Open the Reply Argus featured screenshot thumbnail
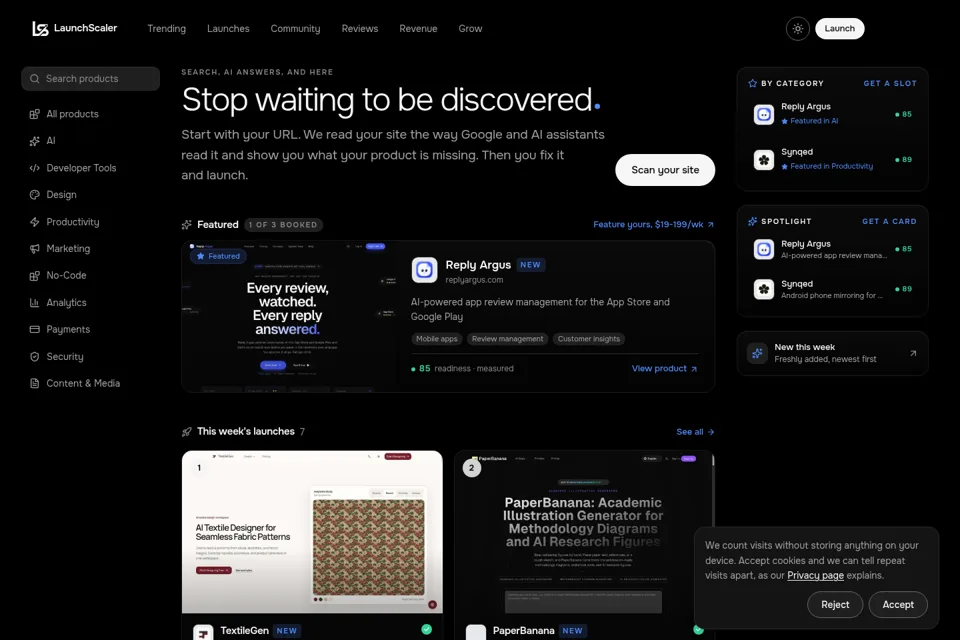The width and height of the screenshot is (960, 640). click(x=291, y=316)
